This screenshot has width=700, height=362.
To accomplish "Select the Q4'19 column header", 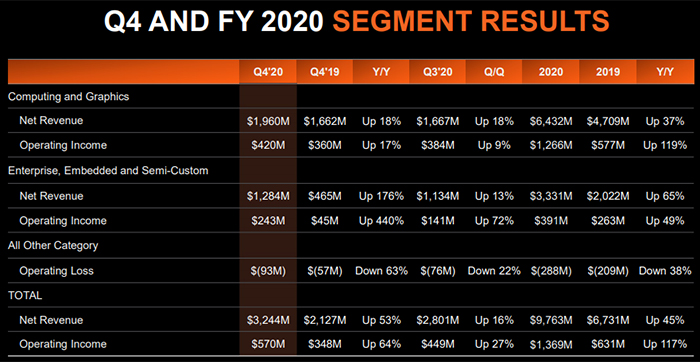I will (325, 72).
